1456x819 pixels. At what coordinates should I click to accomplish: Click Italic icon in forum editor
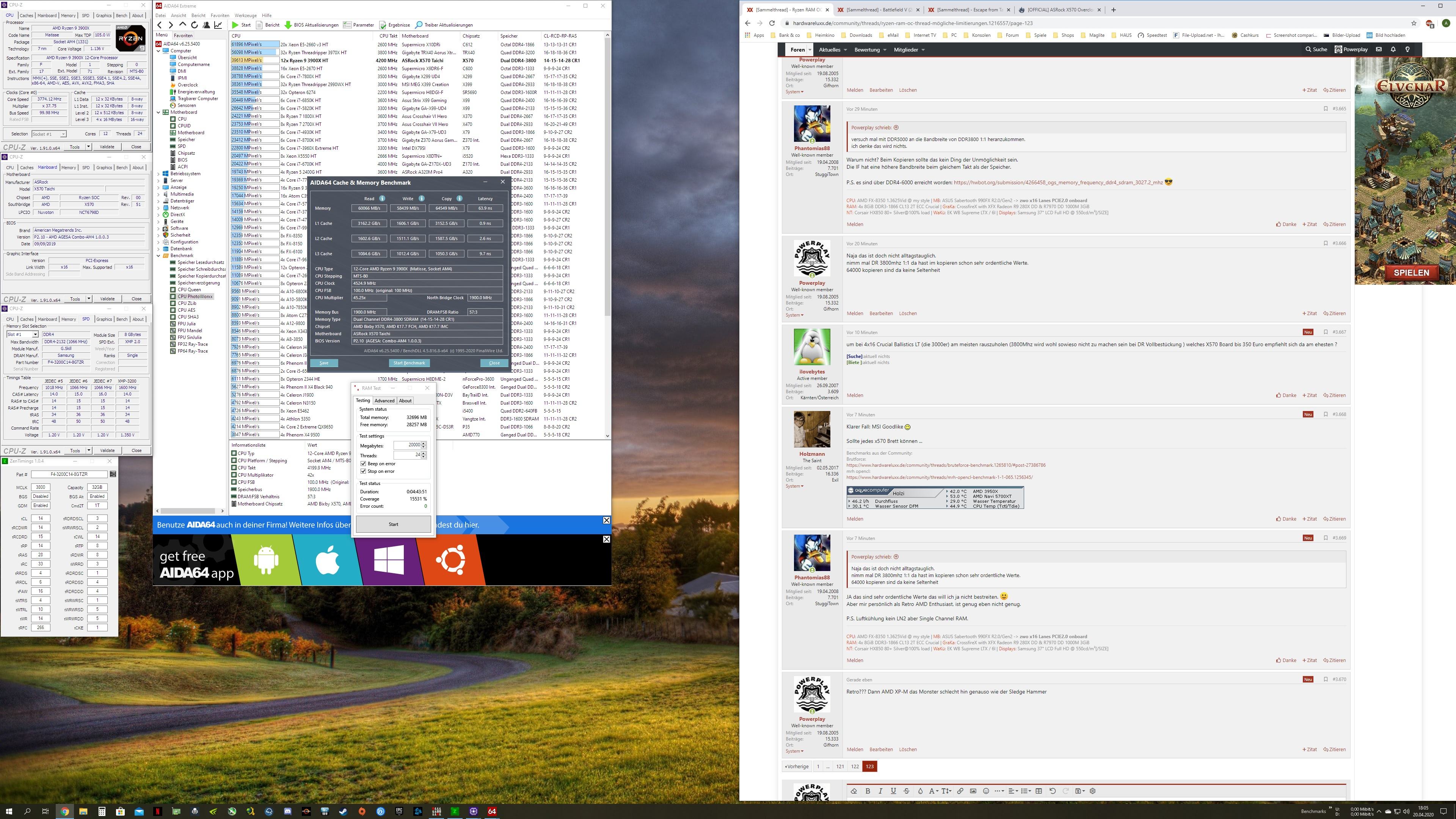click(x=880, y=791)
